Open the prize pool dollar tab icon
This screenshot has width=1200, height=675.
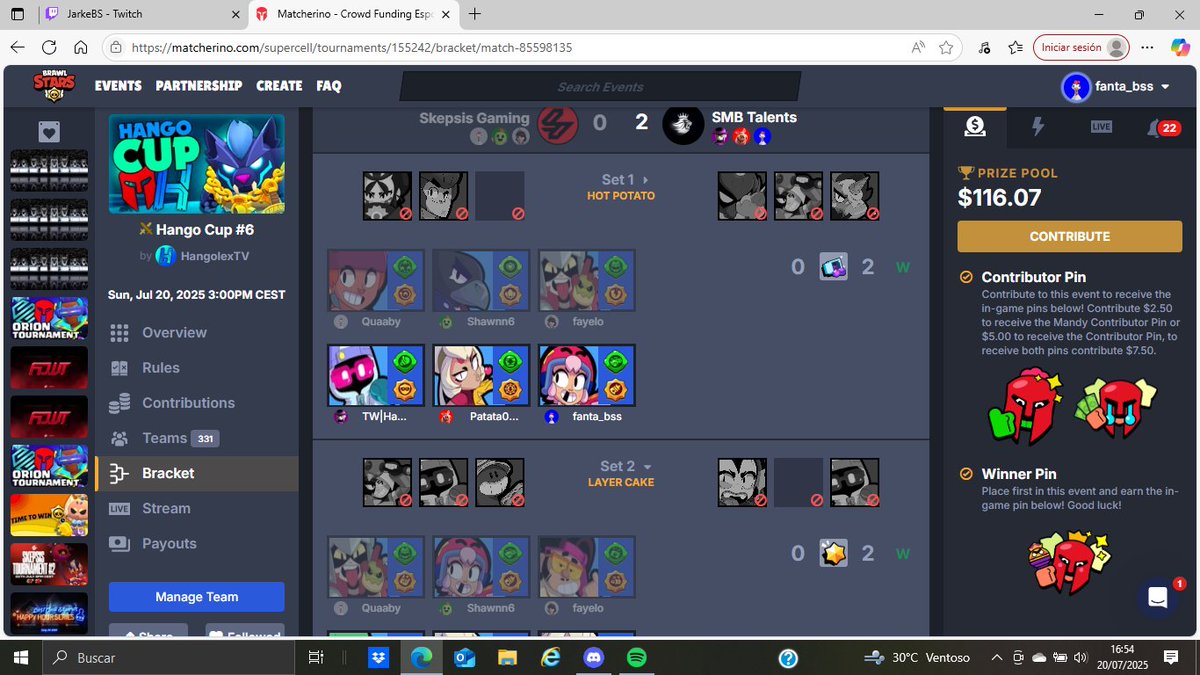pos(975,127)
